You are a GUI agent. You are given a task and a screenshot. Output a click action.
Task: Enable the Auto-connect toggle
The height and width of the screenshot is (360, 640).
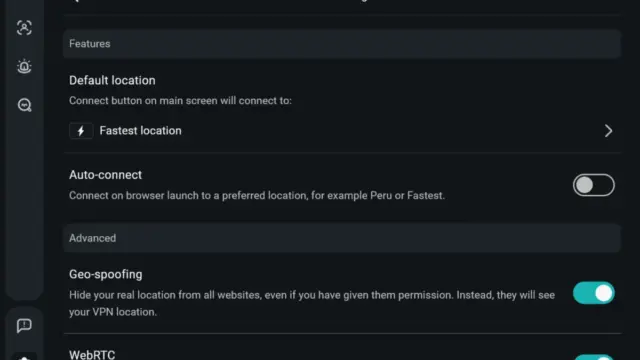[593, 185]
